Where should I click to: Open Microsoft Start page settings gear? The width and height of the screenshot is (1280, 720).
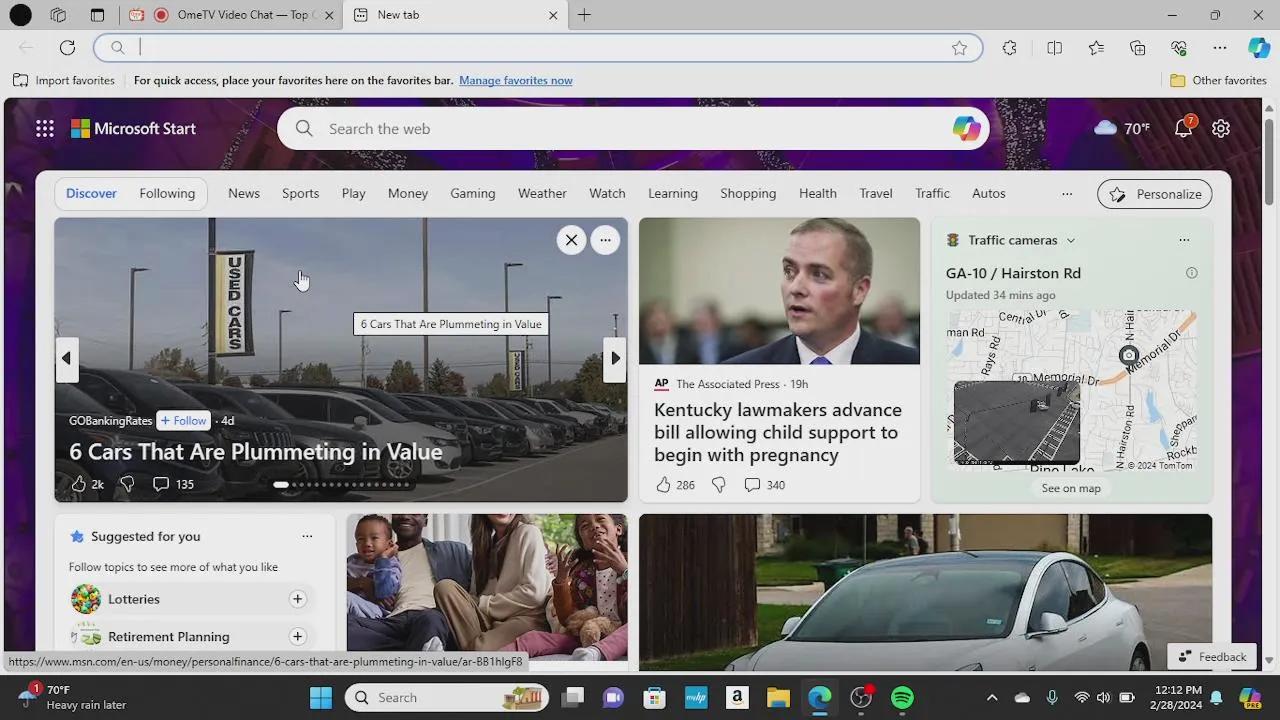(x=1221, y=129)
